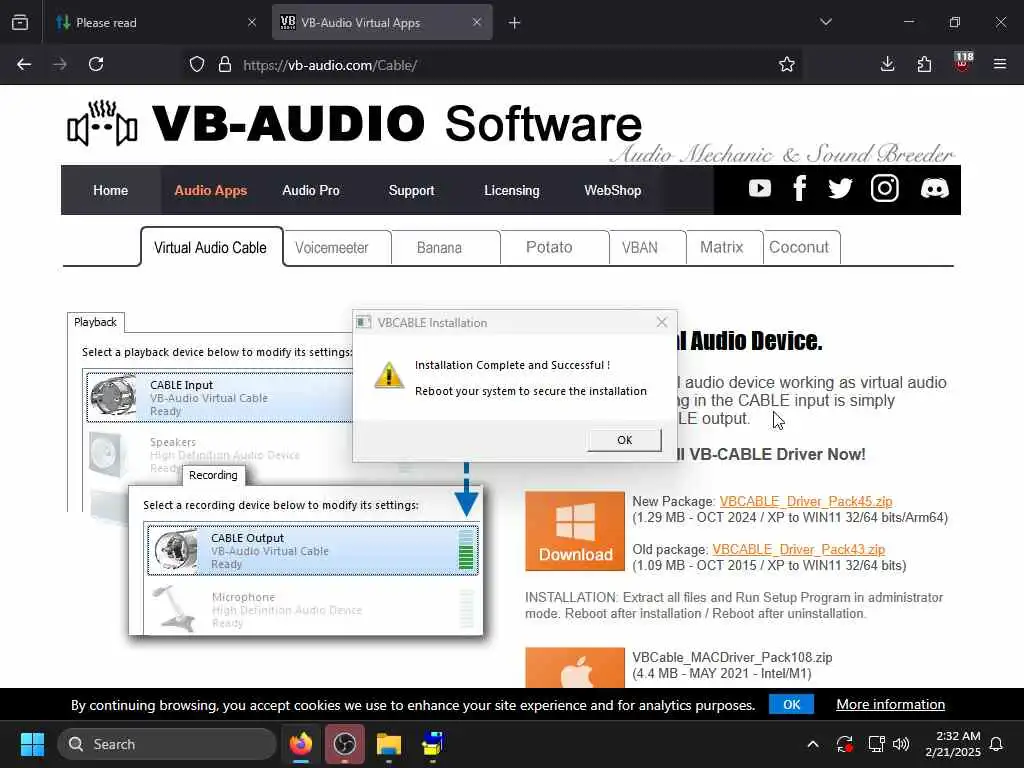1024x768 pixels.
Task: Open notifications bell icon
Action: point(997,744)
